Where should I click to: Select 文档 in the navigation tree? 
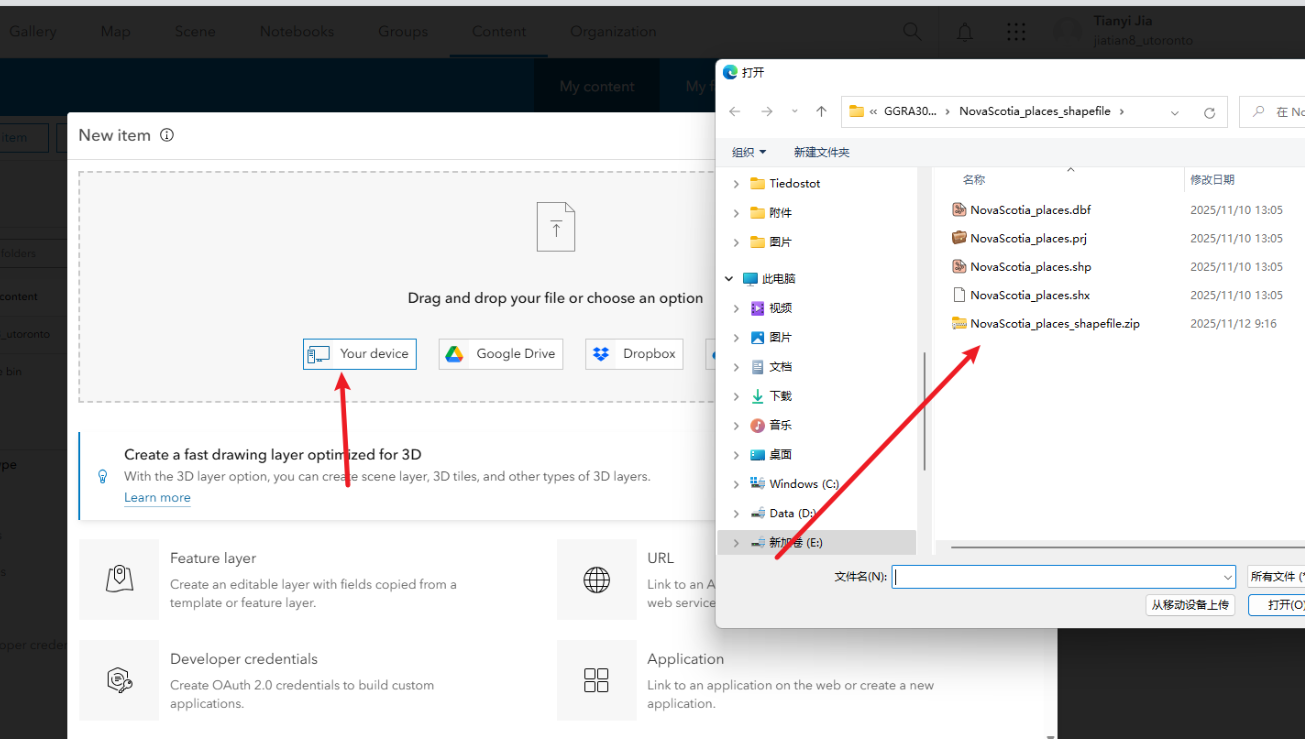coord(780,367)
